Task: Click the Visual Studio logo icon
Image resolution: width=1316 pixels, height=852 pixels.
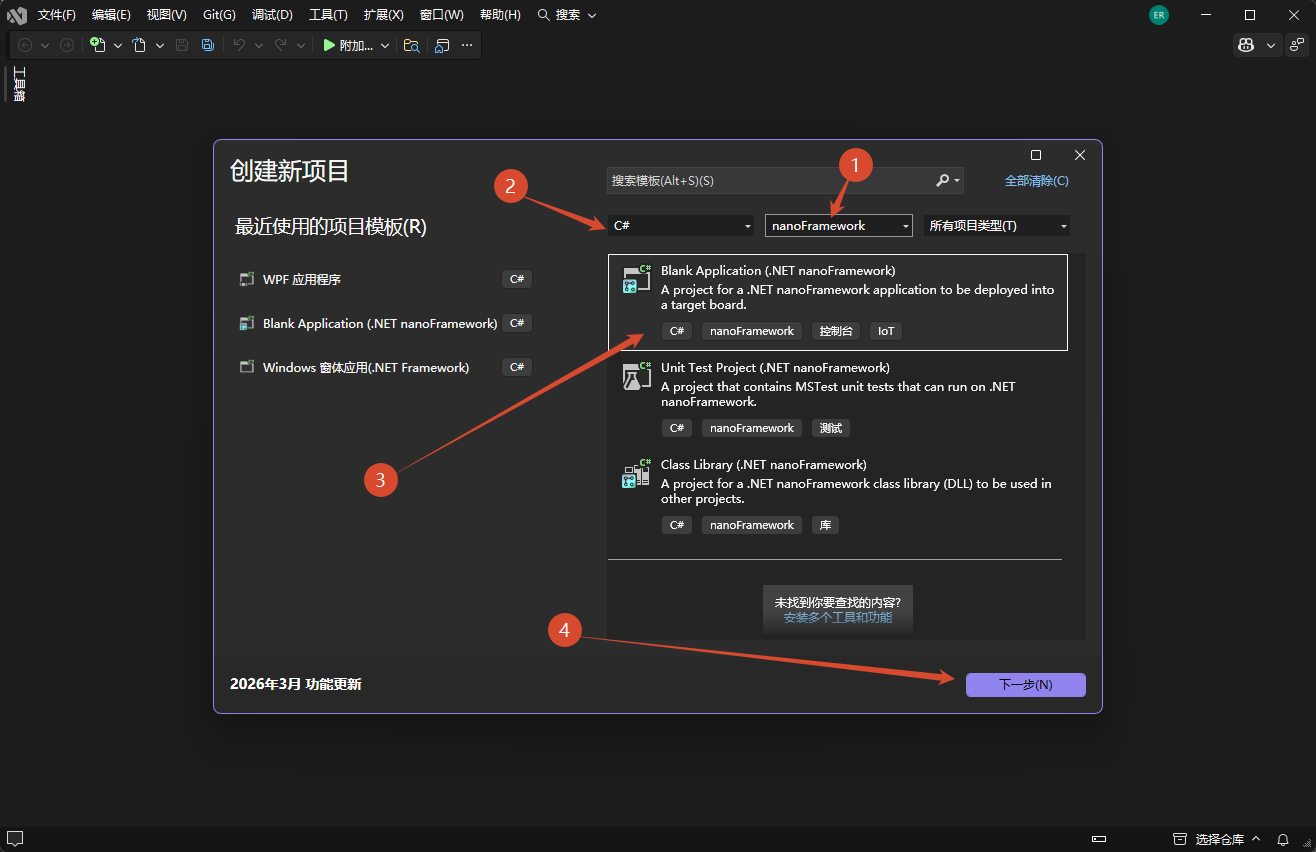Action: (17, 15)
